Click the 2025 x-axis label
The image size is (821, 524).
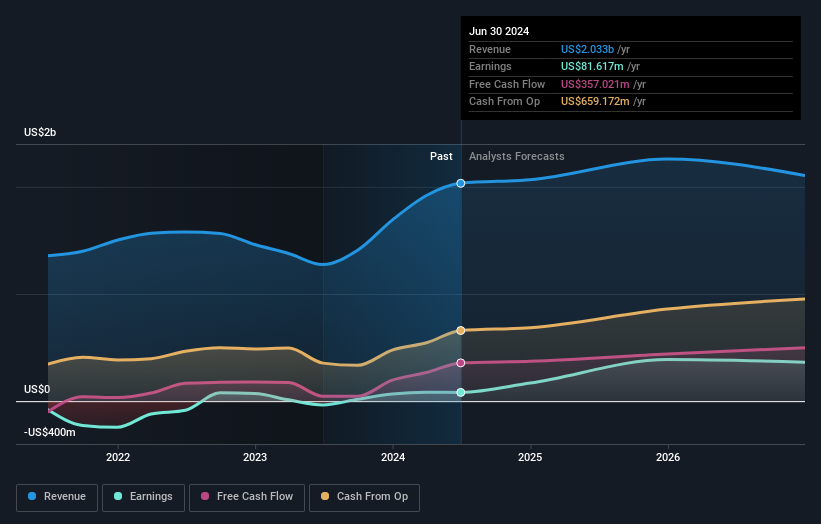pyautogui.click(x=530, y=457)
